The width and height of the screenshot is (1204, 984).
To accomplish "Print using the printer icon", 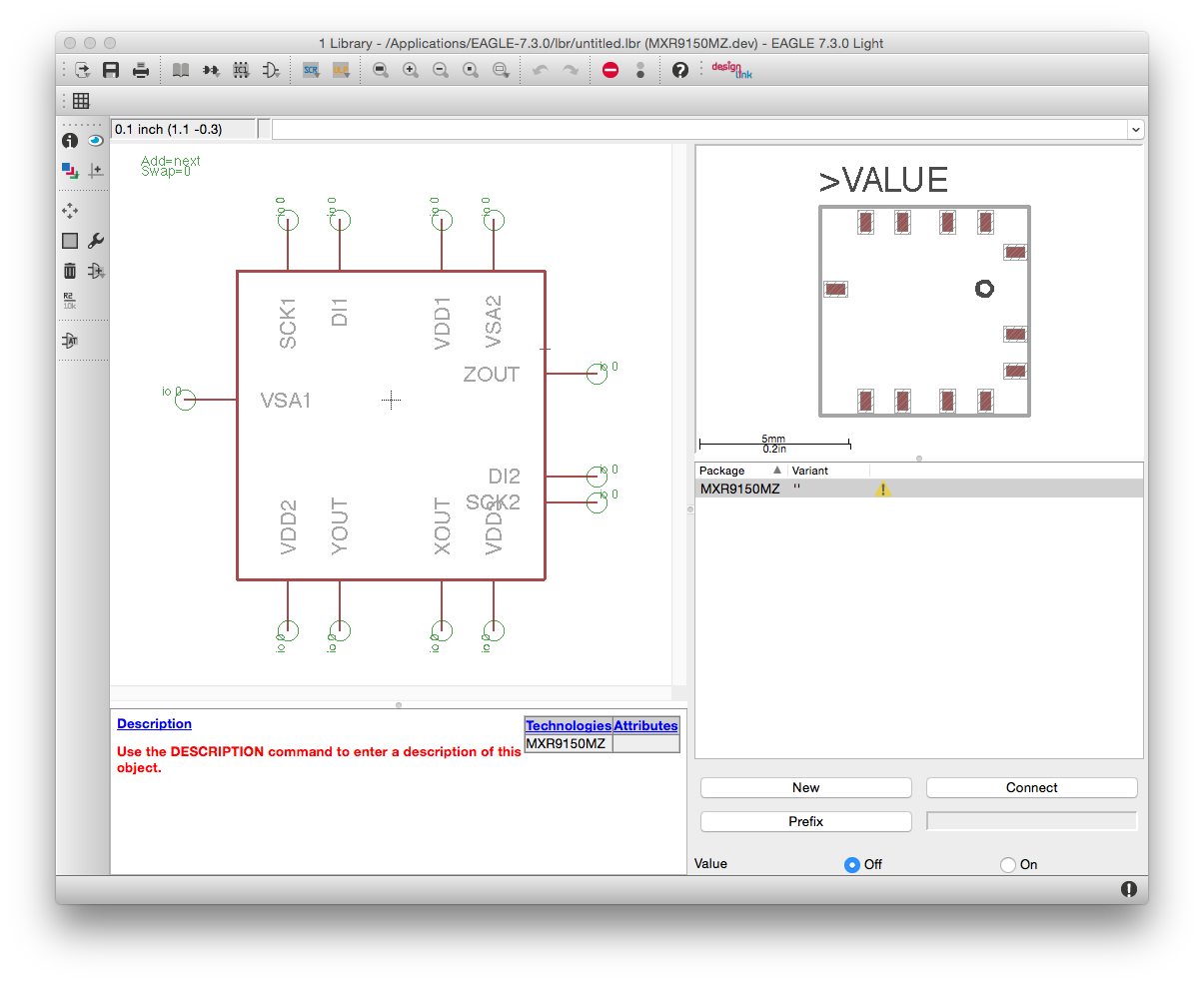I will pos(141,70).
